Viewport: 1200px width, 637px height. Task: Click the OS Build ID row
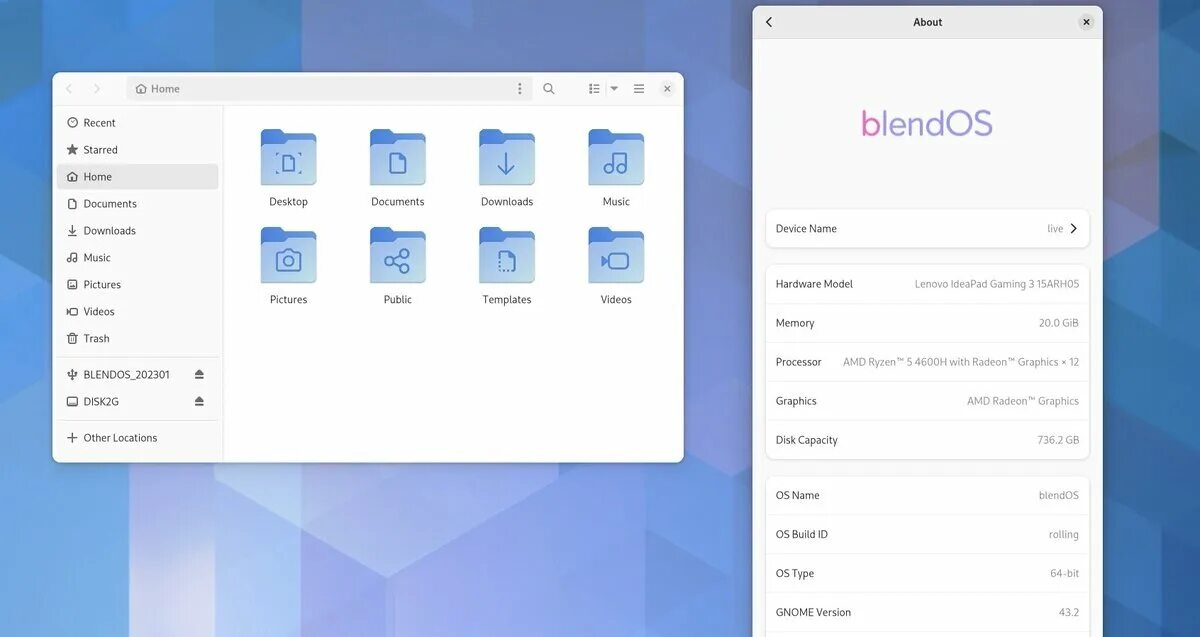click(x=927, y=534)
